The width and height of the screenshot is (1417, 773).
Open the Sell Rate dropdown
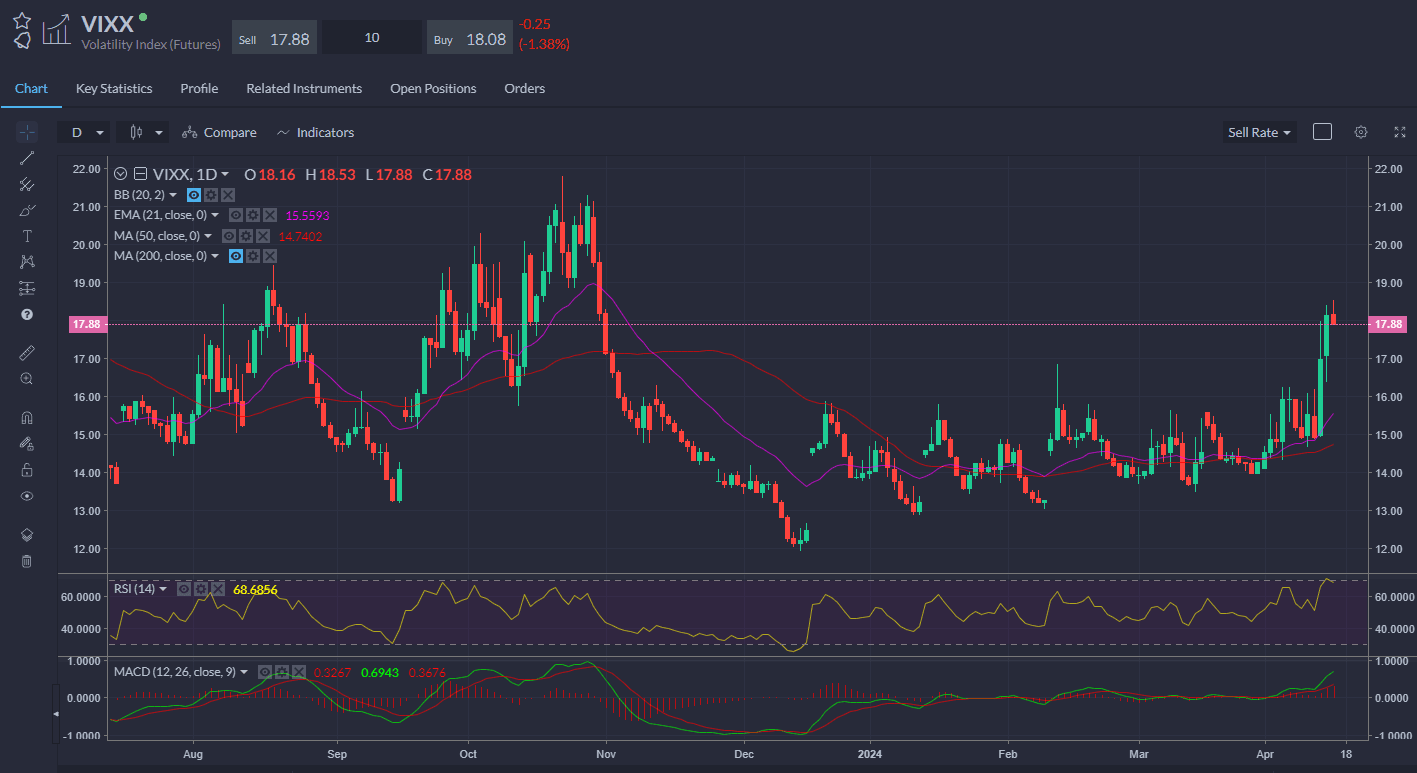[x=1259, y=132]
